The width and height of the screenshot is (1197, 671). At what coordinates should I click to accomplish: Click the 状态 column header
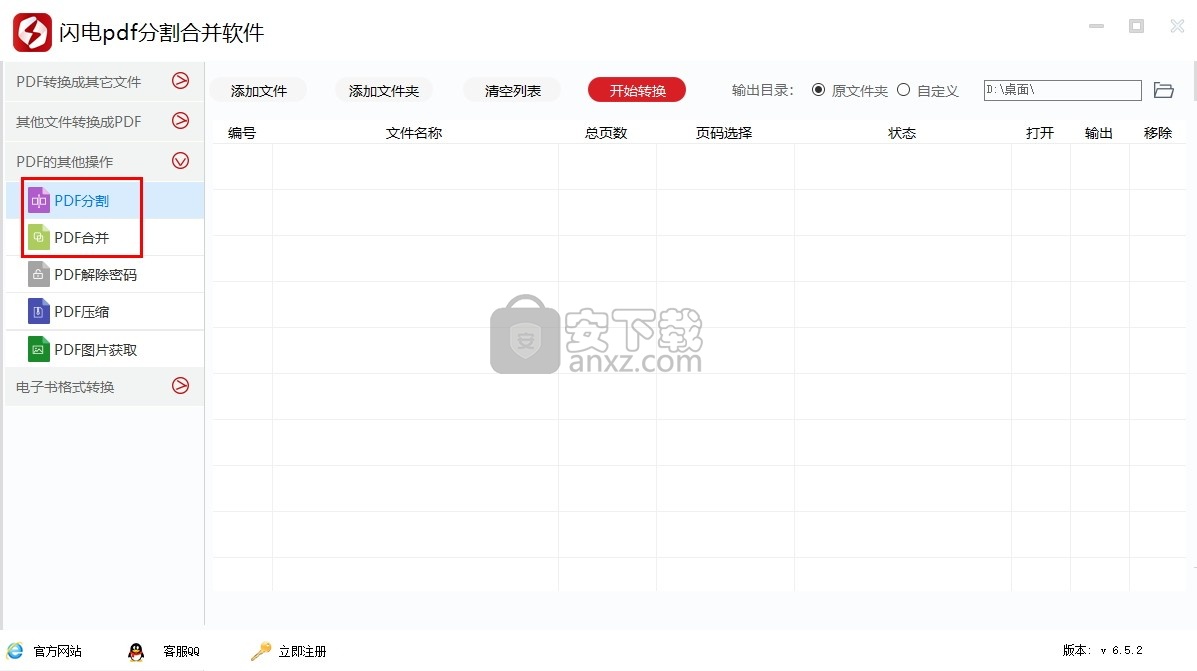[902, 133]
